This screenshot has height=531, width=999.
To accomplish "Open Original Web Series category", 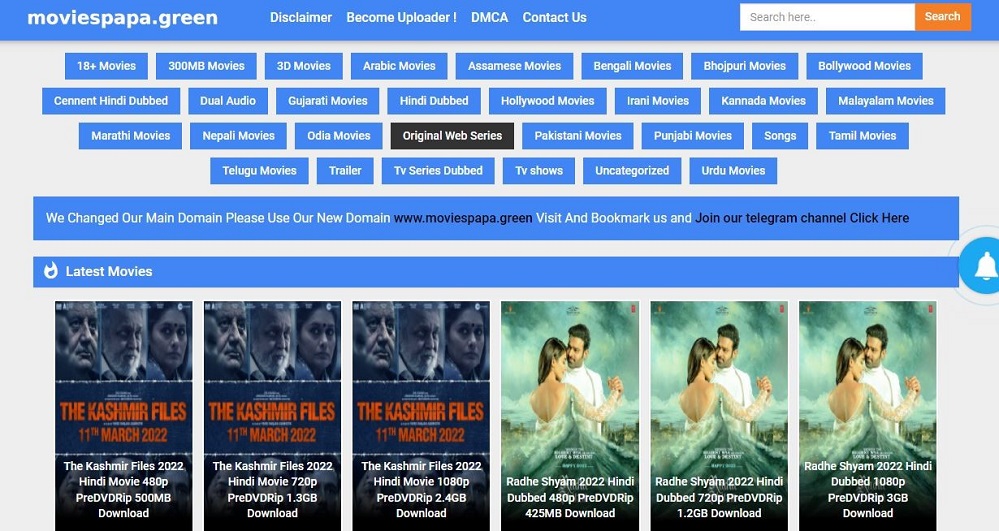I will (452, 136).
